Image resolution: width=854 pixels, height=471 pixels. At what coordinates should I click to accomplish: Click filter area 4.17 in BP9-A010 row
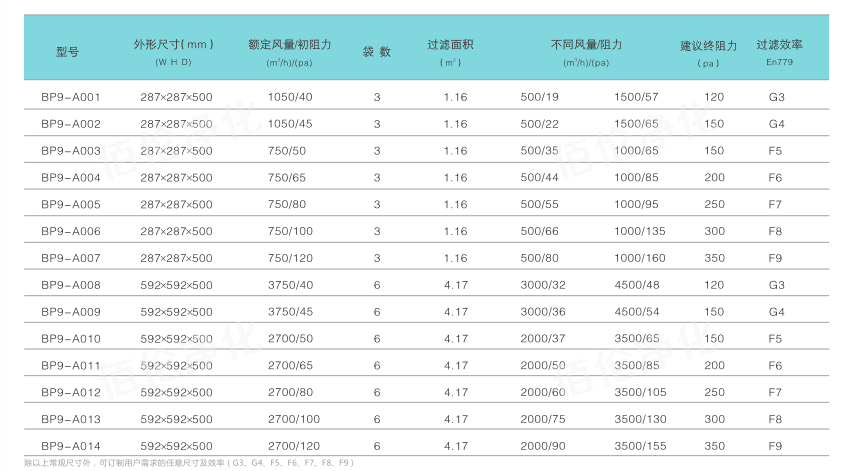[456, 339]
